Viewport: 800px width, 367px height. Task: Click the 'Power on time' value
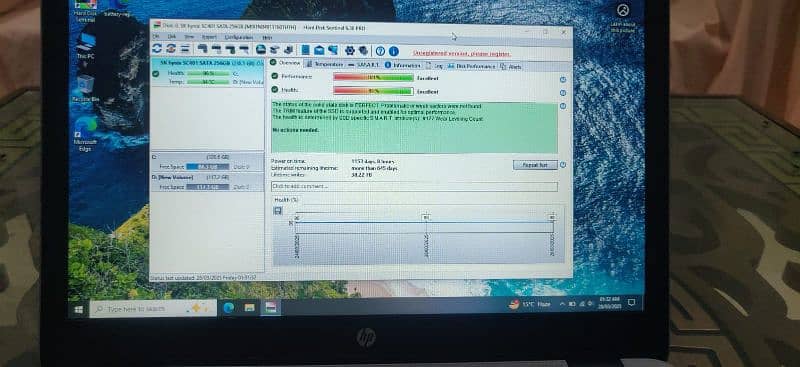pyautogui.click(x=373, y=161)
